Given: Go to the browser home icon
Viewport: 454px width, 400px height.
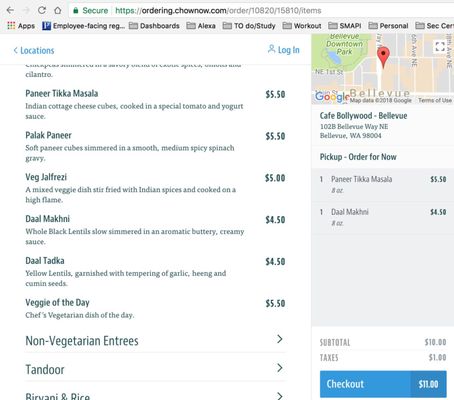Looking at the screenshot, I should (58, 10).
